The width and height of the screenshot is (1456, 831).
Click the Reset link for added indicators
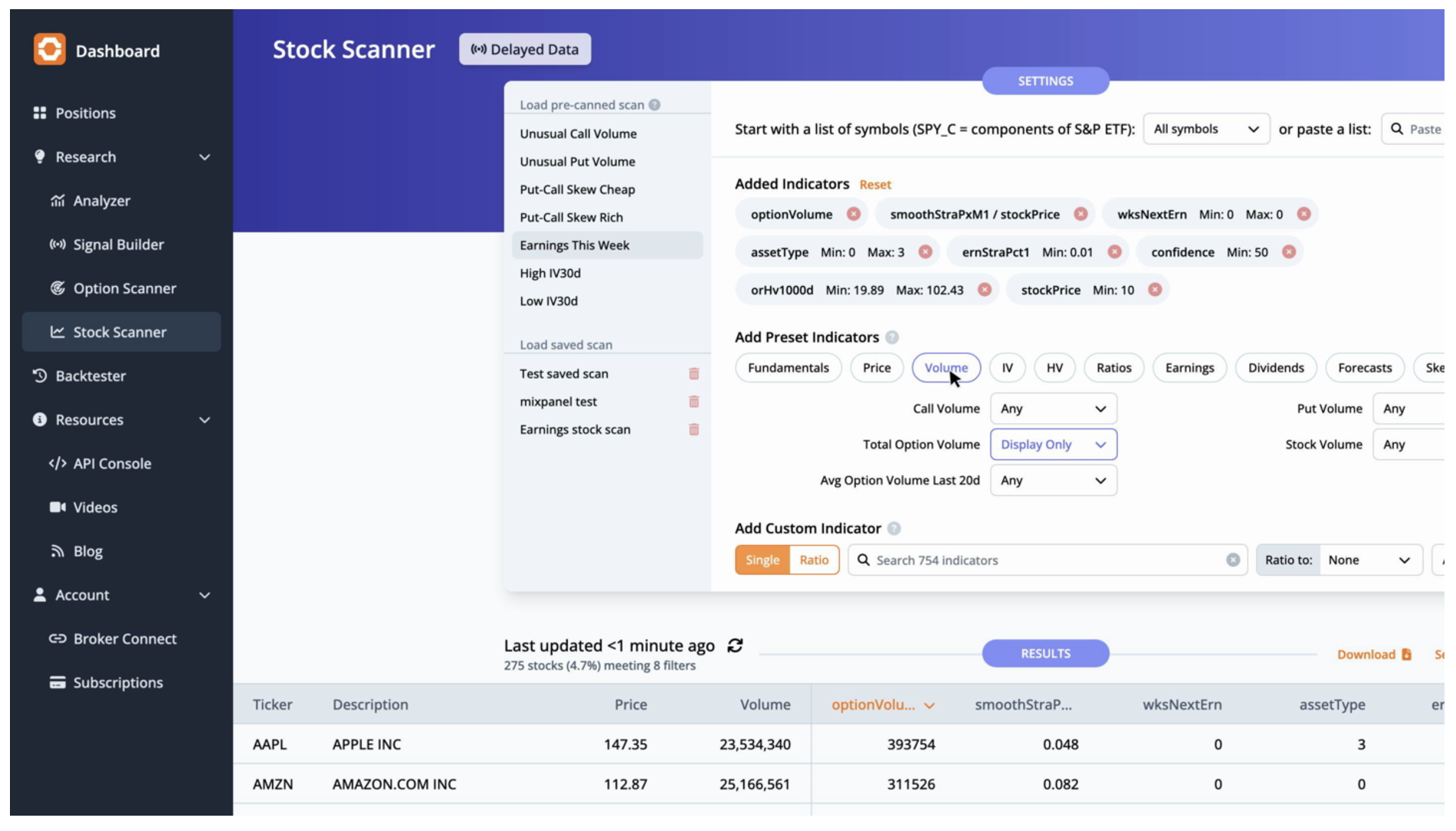point(874,185)
